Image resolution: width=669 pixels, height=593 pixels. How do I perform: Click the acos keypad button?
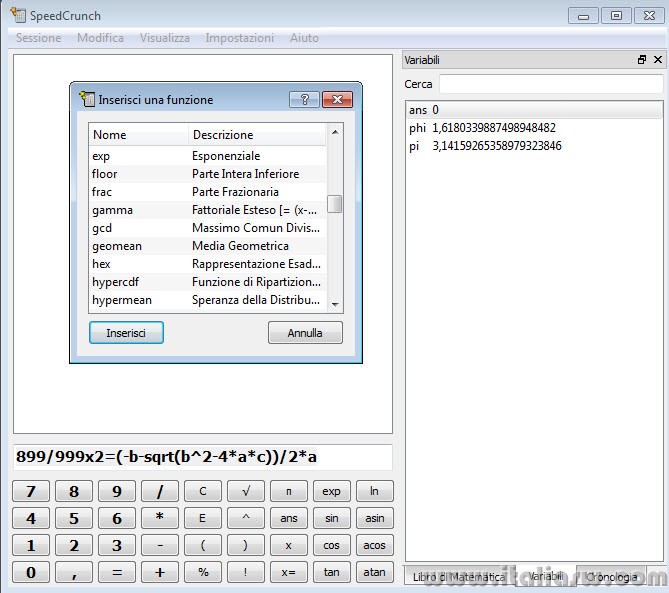375,545
